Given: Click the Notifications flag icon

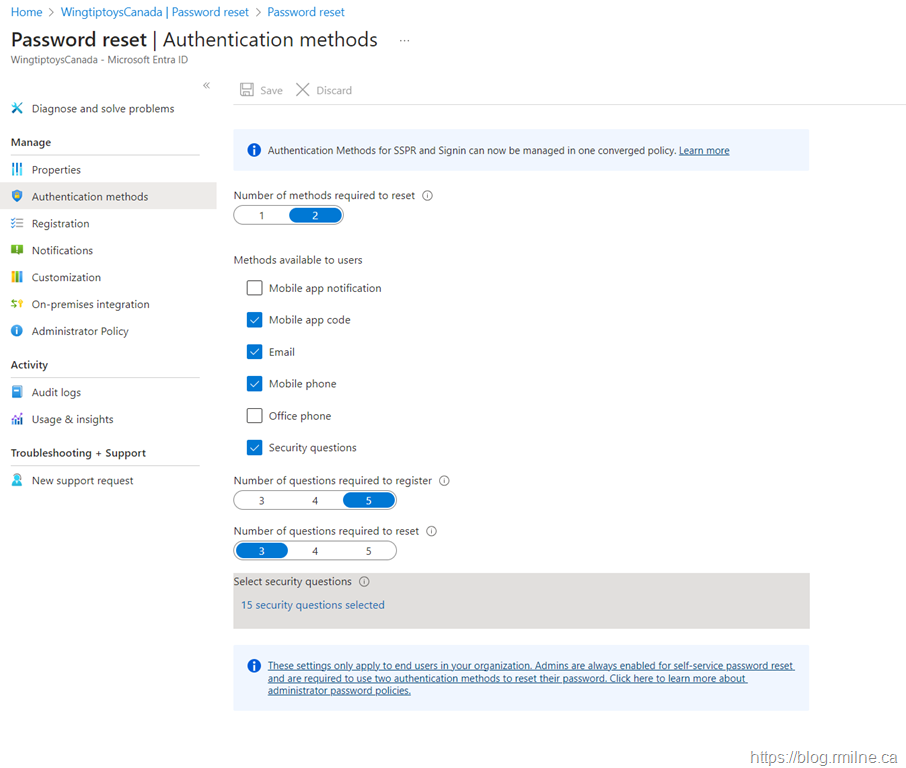Looking at the screenshot, I should coord(17,250).
